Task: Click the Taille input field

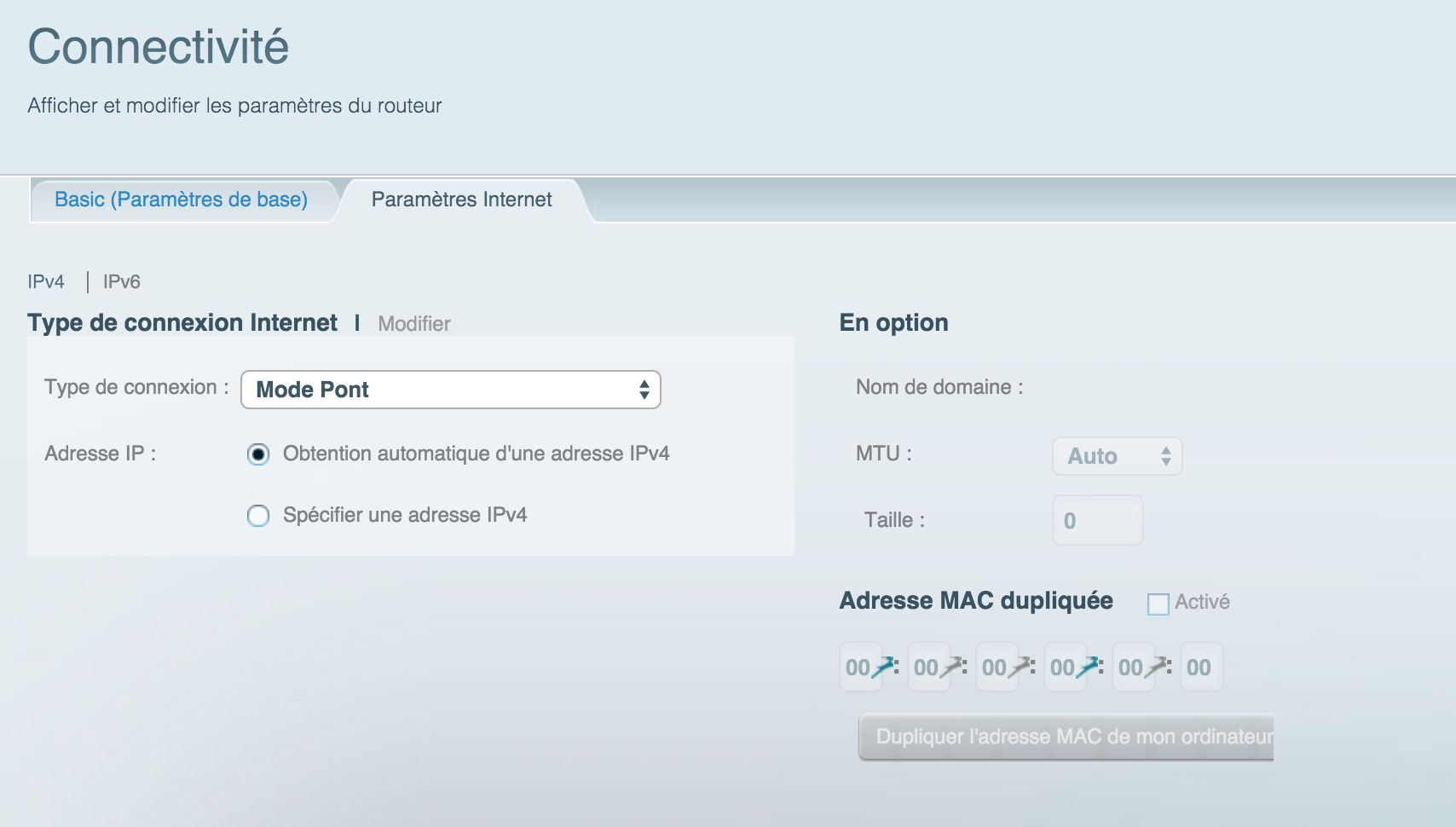Action: [1098, 520]
